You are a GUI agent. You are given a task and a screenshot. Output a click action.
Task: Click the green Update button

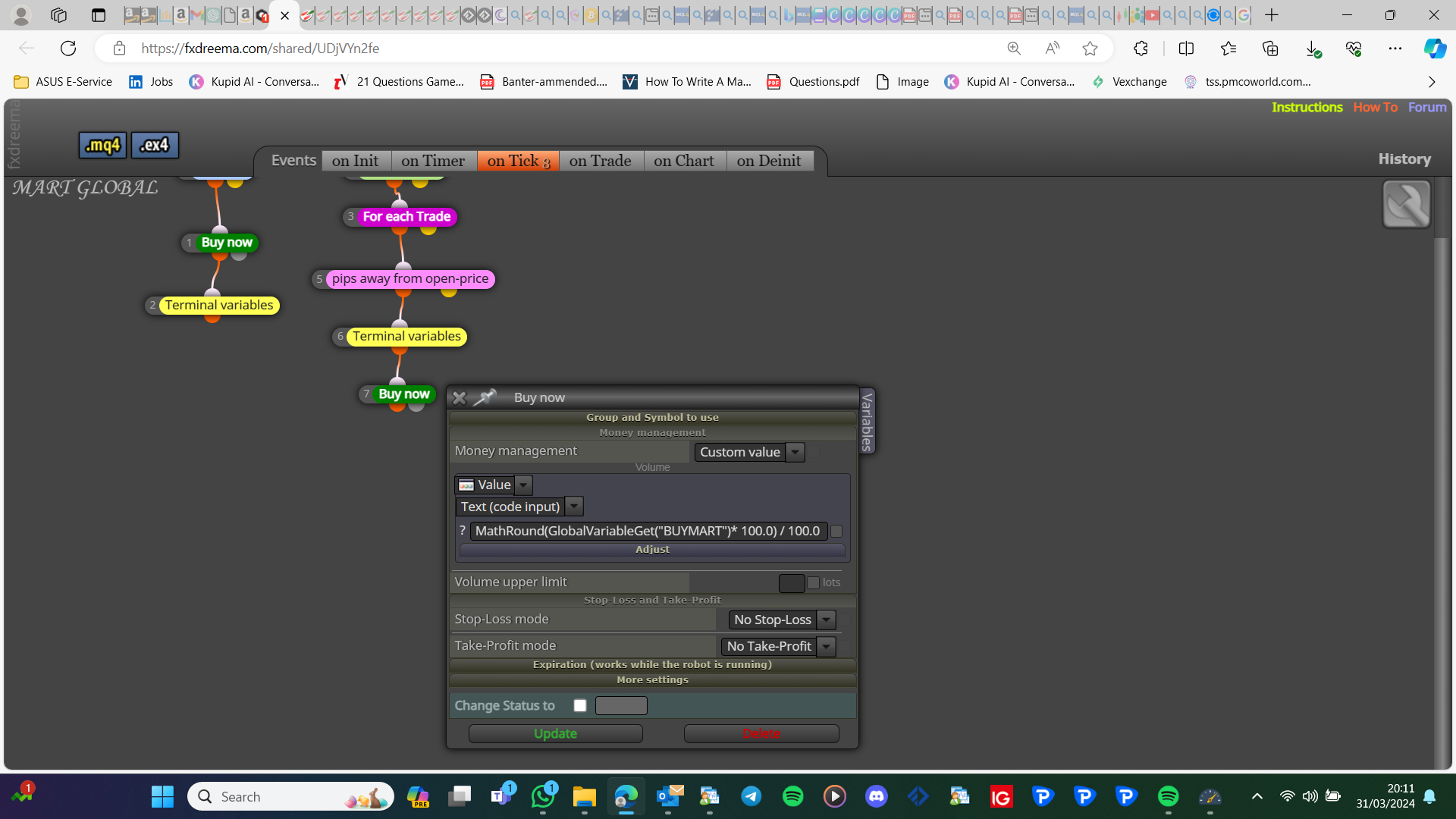(555, 733)
